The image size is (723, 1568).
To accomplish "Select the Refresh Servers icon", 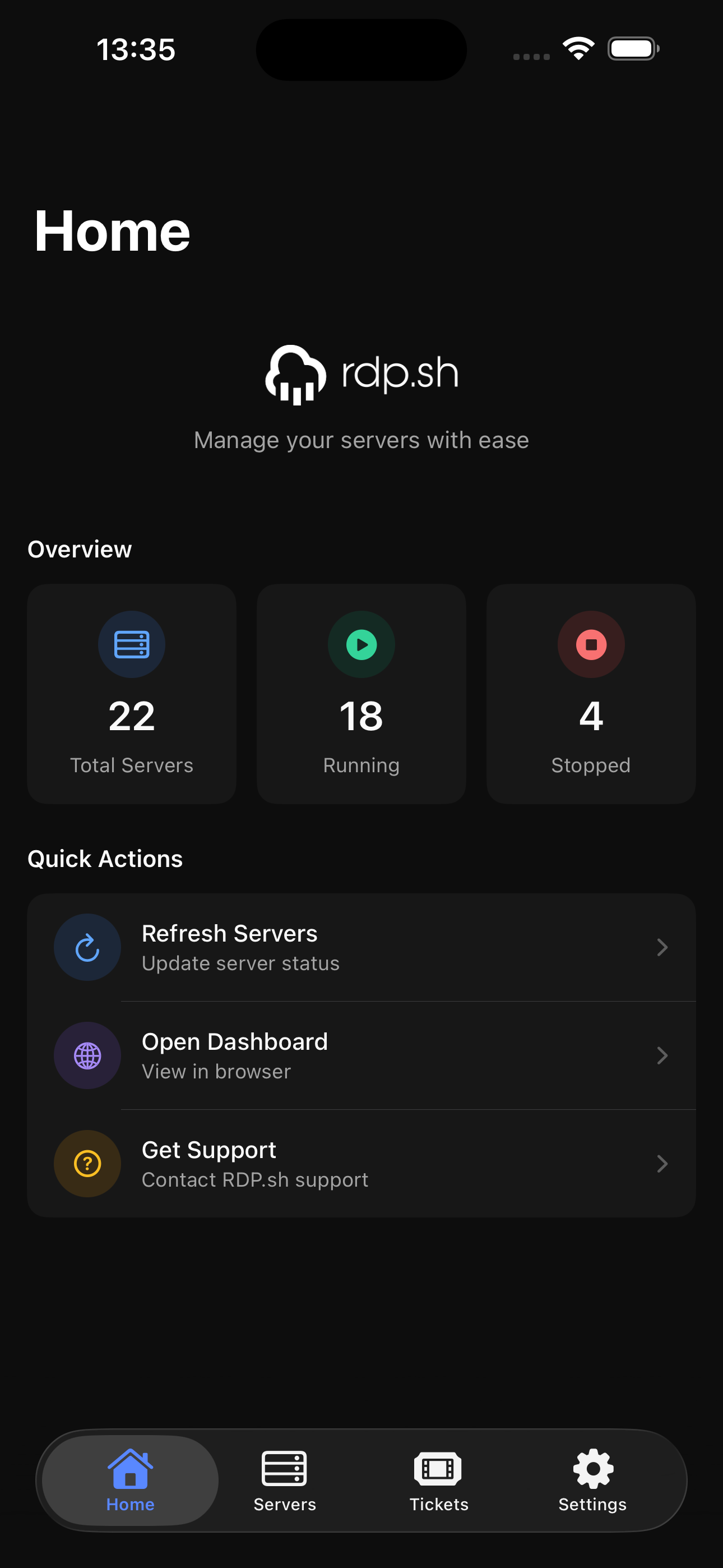I will pyautogui.click(x=87, y=947).
